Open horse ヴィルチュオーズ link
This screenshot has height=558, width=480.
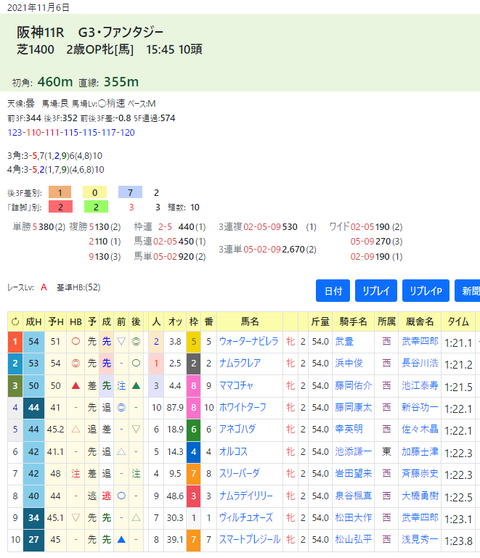click(246, 517)
